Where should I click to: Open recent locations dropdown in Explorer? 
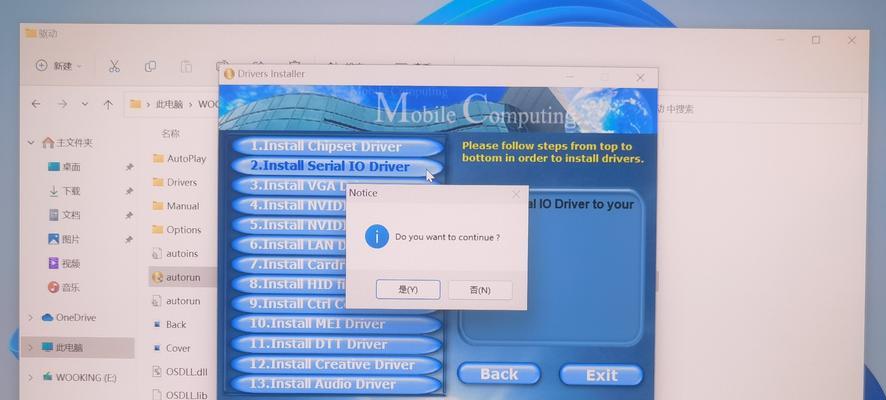click(85, 104)
